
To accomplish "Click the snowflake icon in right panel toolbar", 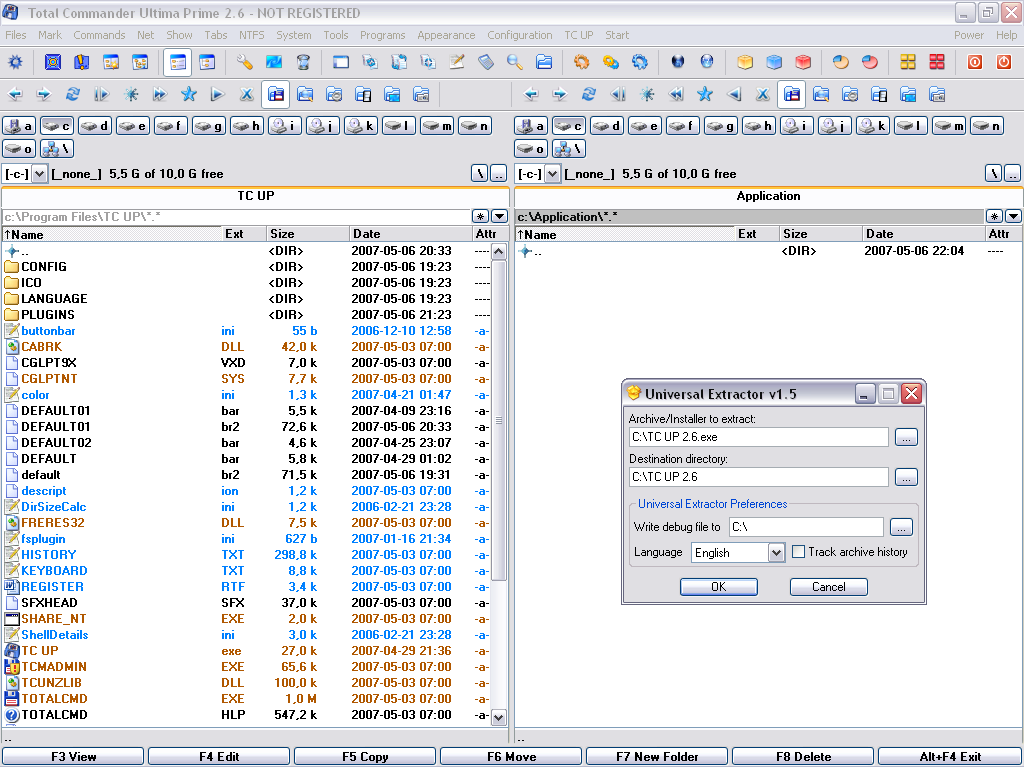I will [x=647, y=95].
